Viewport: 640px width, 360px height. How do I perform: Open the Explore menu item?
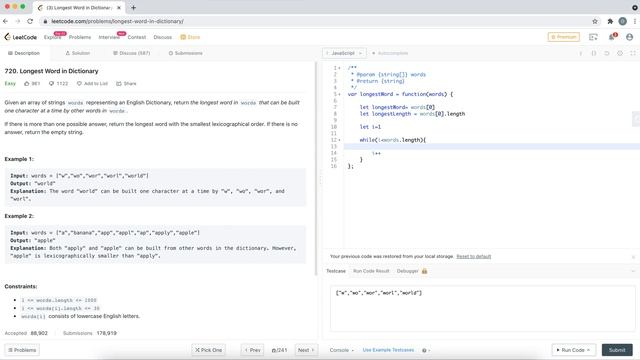pos(53,37)
